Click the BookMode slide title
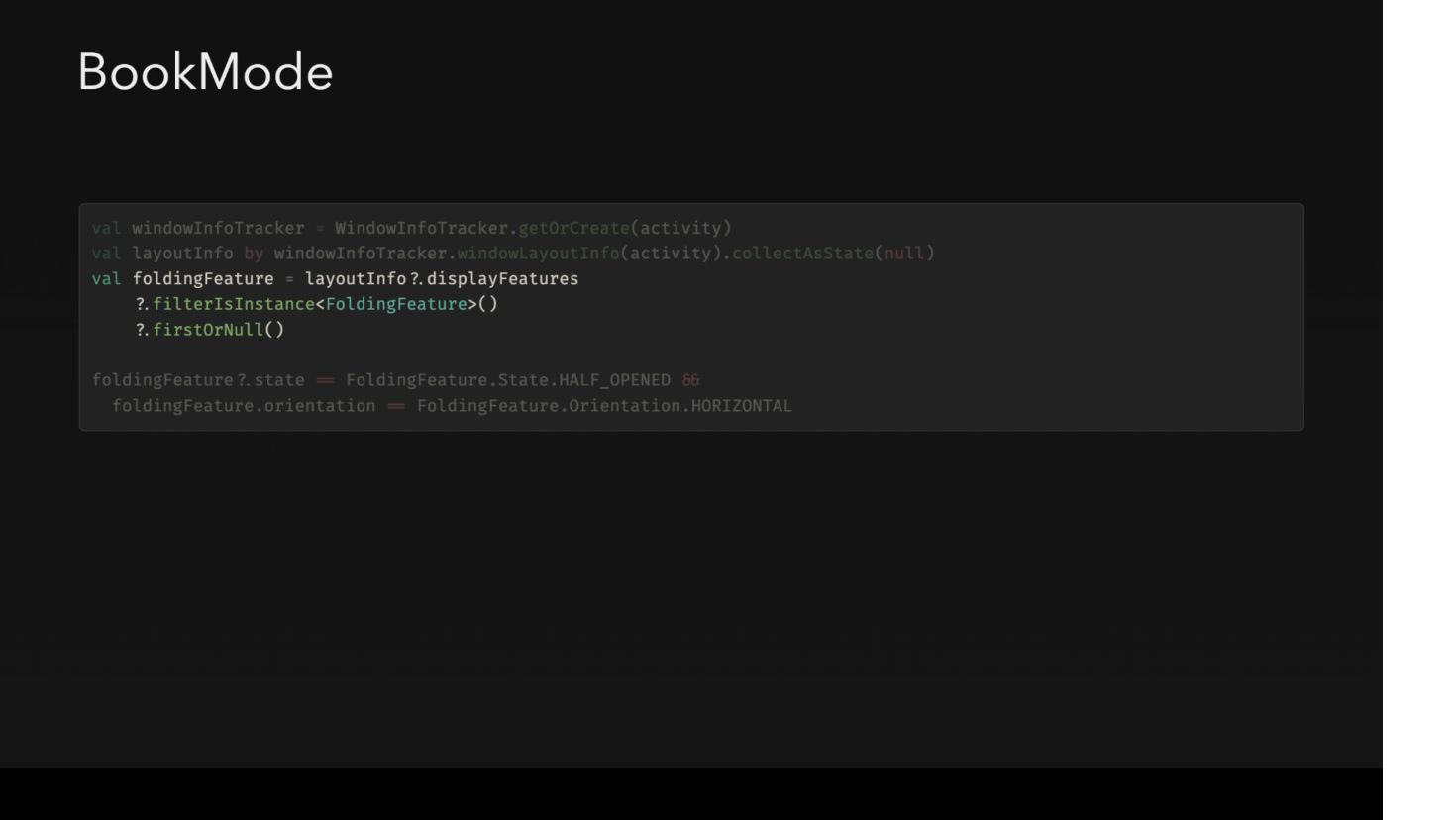 tap(205, 72)
